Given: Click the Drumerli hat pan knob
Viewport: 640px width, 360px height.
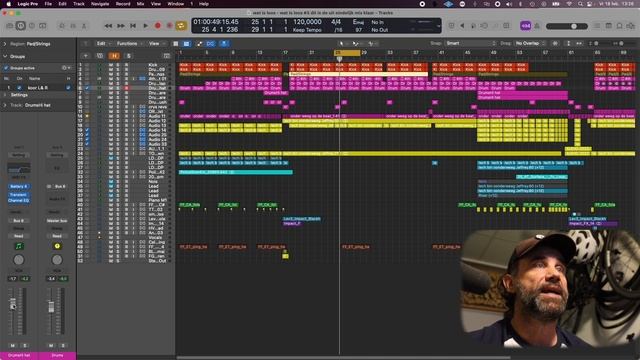Looking at the screenshot, I should point(19,260).
